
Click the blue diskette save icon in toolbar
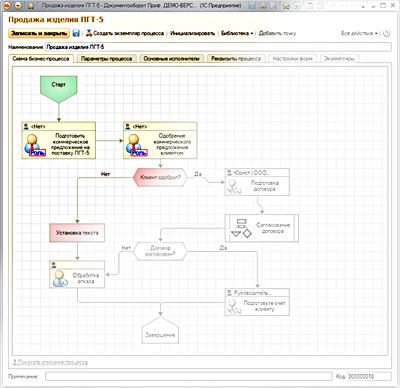coord(76,33)
